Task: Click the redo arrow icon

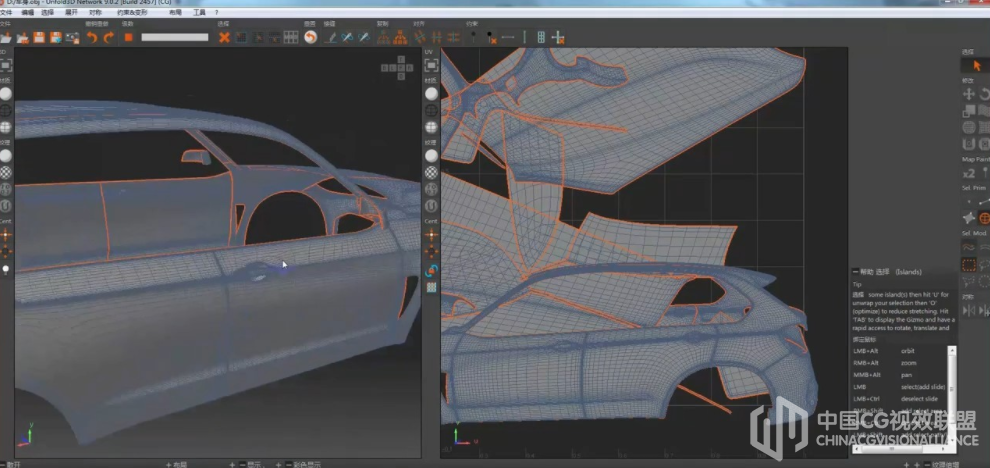Action: [109, 38]
